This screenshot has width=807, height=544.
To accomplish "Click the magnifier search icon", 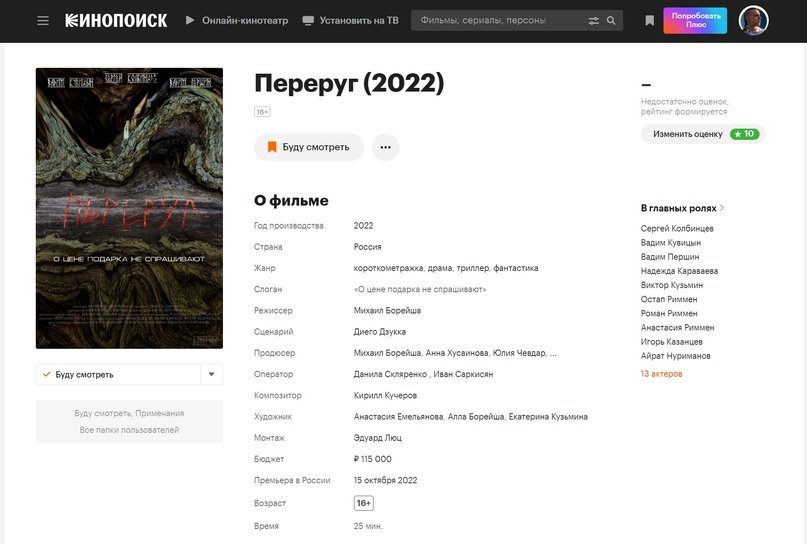I will pos(611,21).
